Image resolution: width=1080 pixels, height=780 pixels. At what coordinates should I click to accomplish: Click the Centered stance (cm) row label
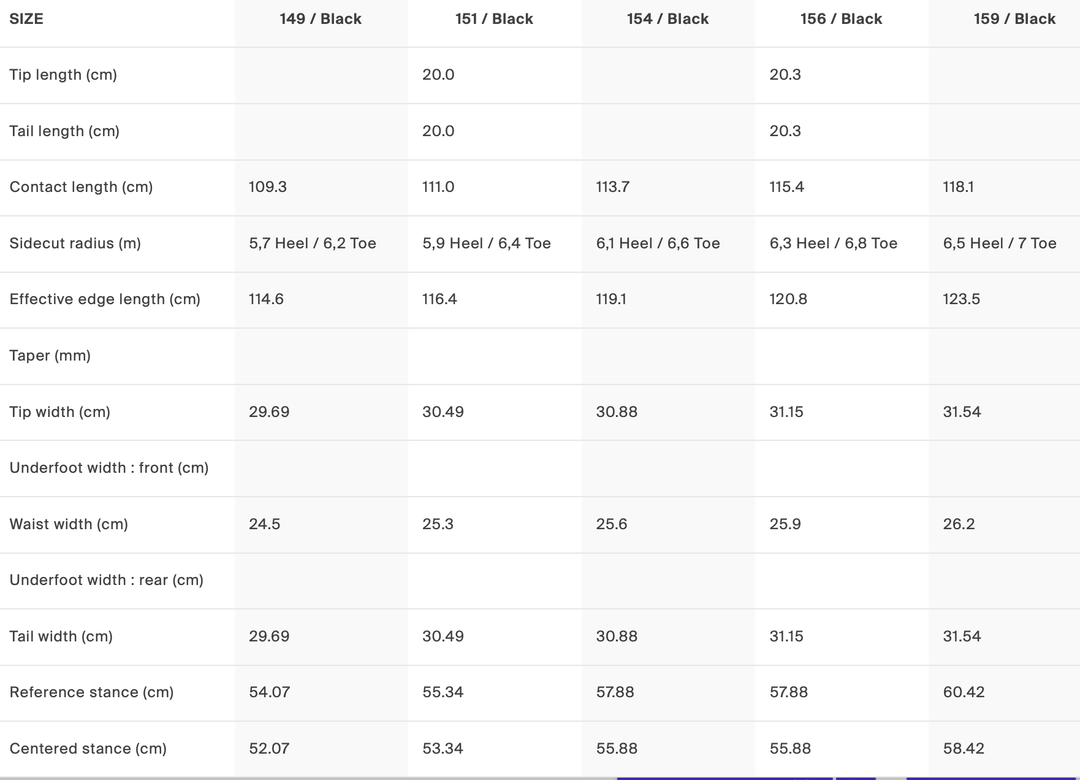click(x=88, y=748)
